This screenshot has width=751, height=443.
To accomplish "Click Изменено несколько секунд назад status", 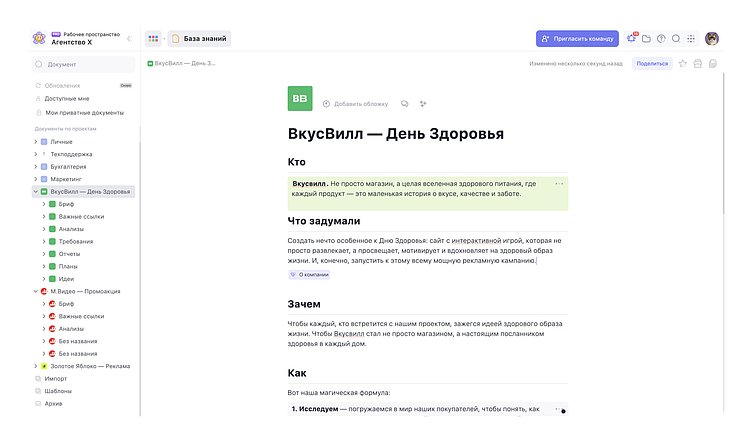I will tap(576, 63).
